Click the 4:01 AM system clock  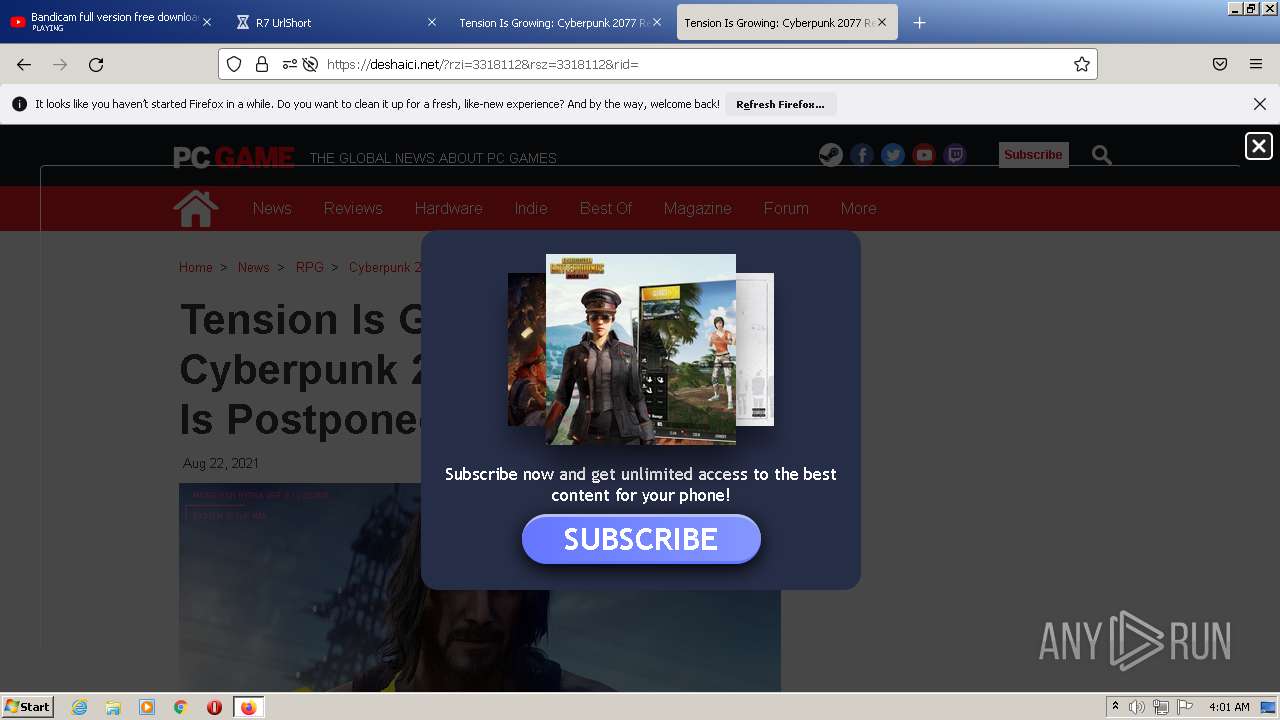[1229, 707]
